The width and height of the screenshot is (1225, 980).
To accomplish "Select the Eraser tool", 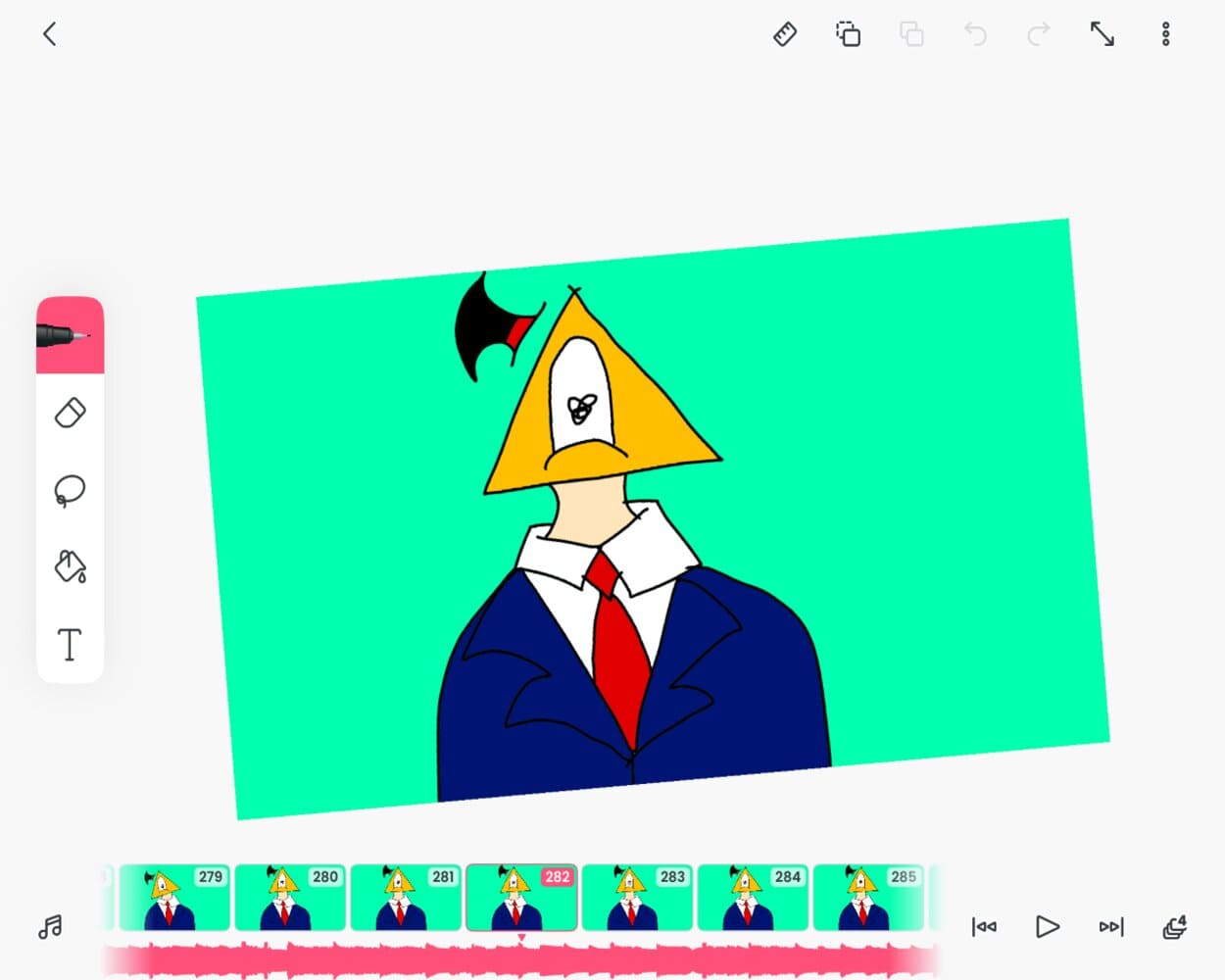I will tap(70, 413).
